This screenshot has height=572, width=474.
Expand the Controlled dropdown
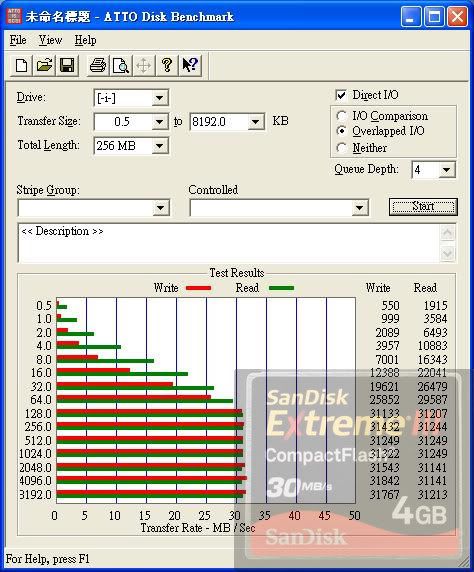click(359, 208)
